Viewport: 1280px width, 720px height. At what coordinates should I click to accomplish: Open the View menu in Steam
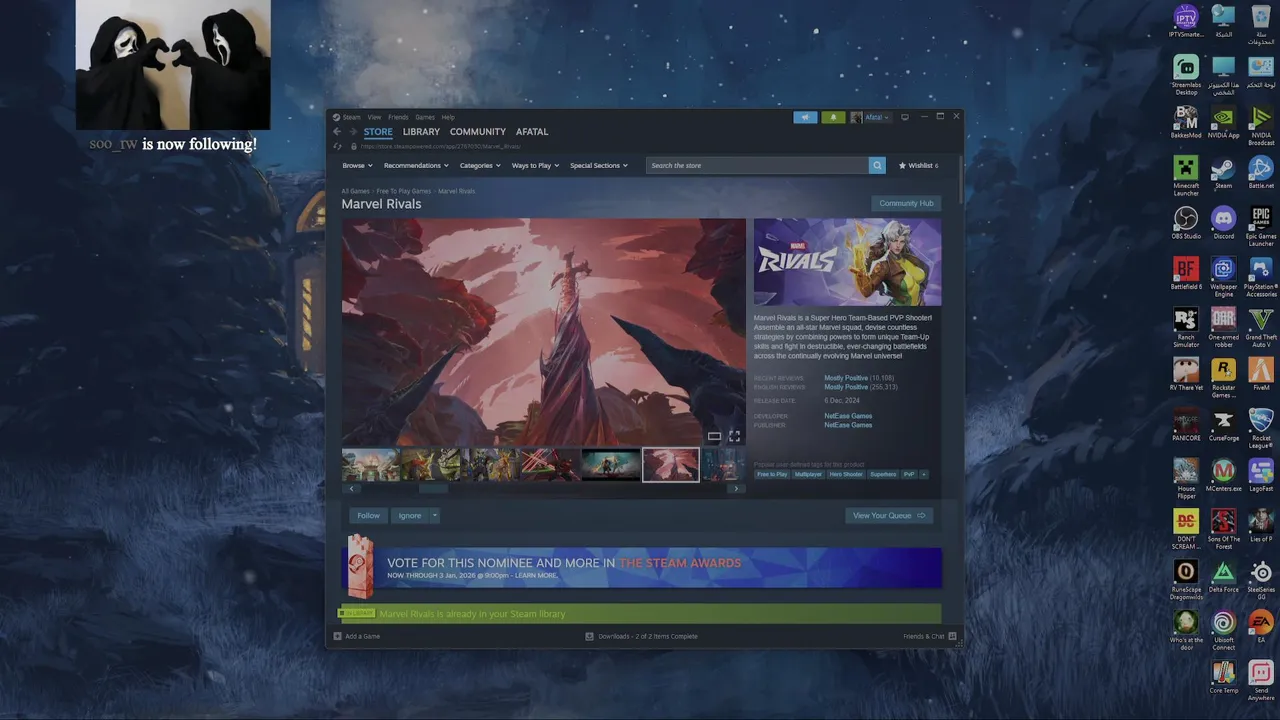pos(374,117)
